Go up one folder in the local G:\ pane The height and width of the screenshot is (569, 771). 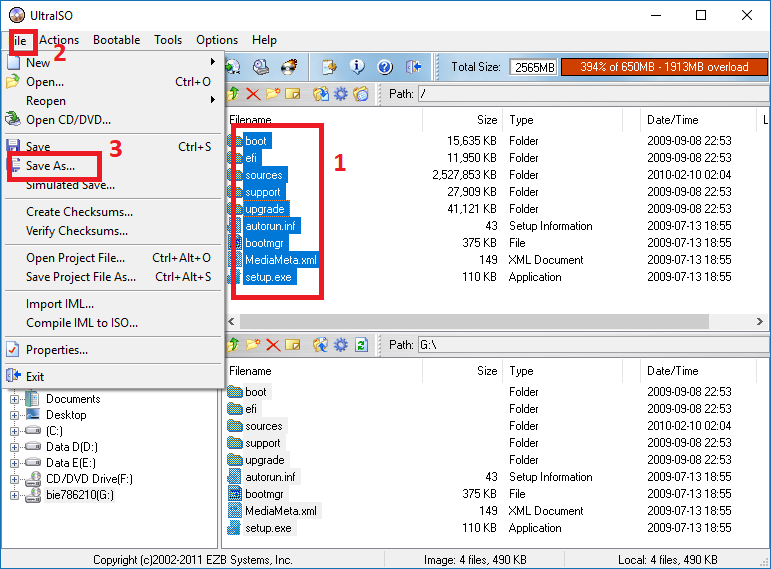click(x=233, y=345)
